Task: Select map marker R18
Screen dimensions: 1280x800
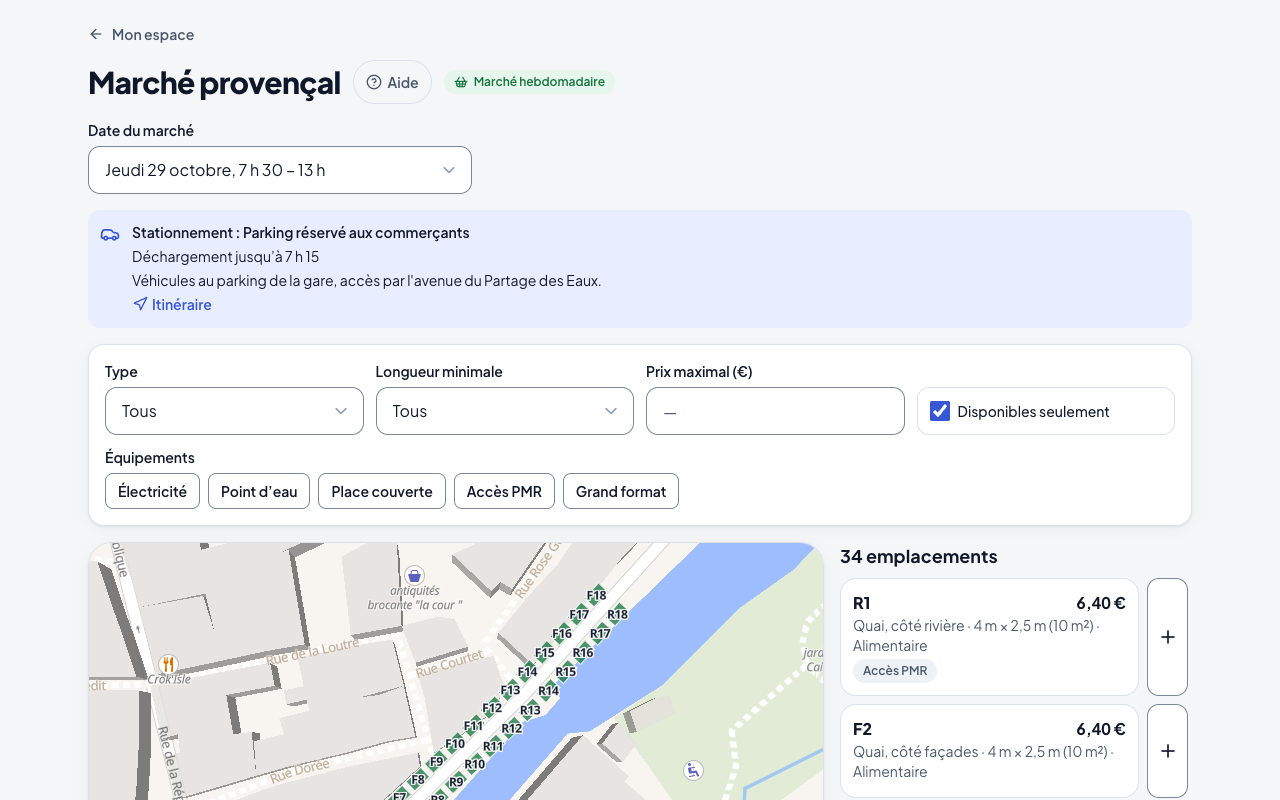Action: 618,614
